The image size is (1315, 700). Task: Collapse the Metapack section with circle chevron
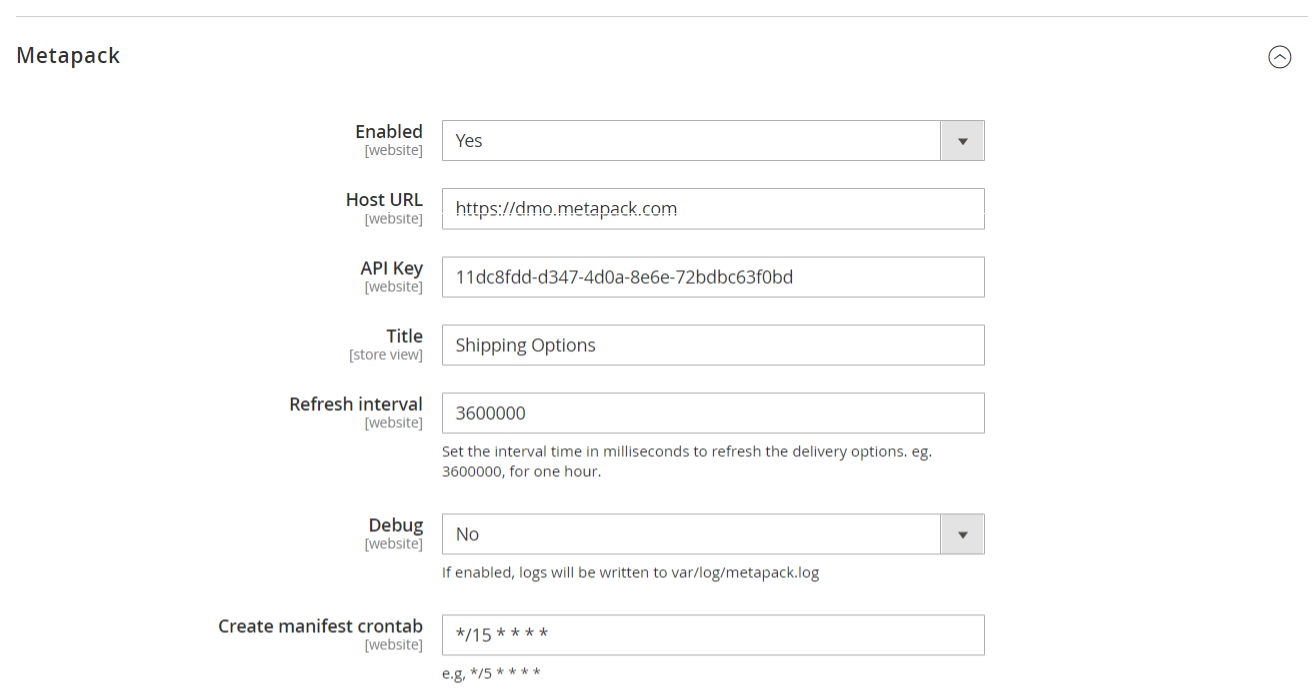click(x=1279, y=57)
